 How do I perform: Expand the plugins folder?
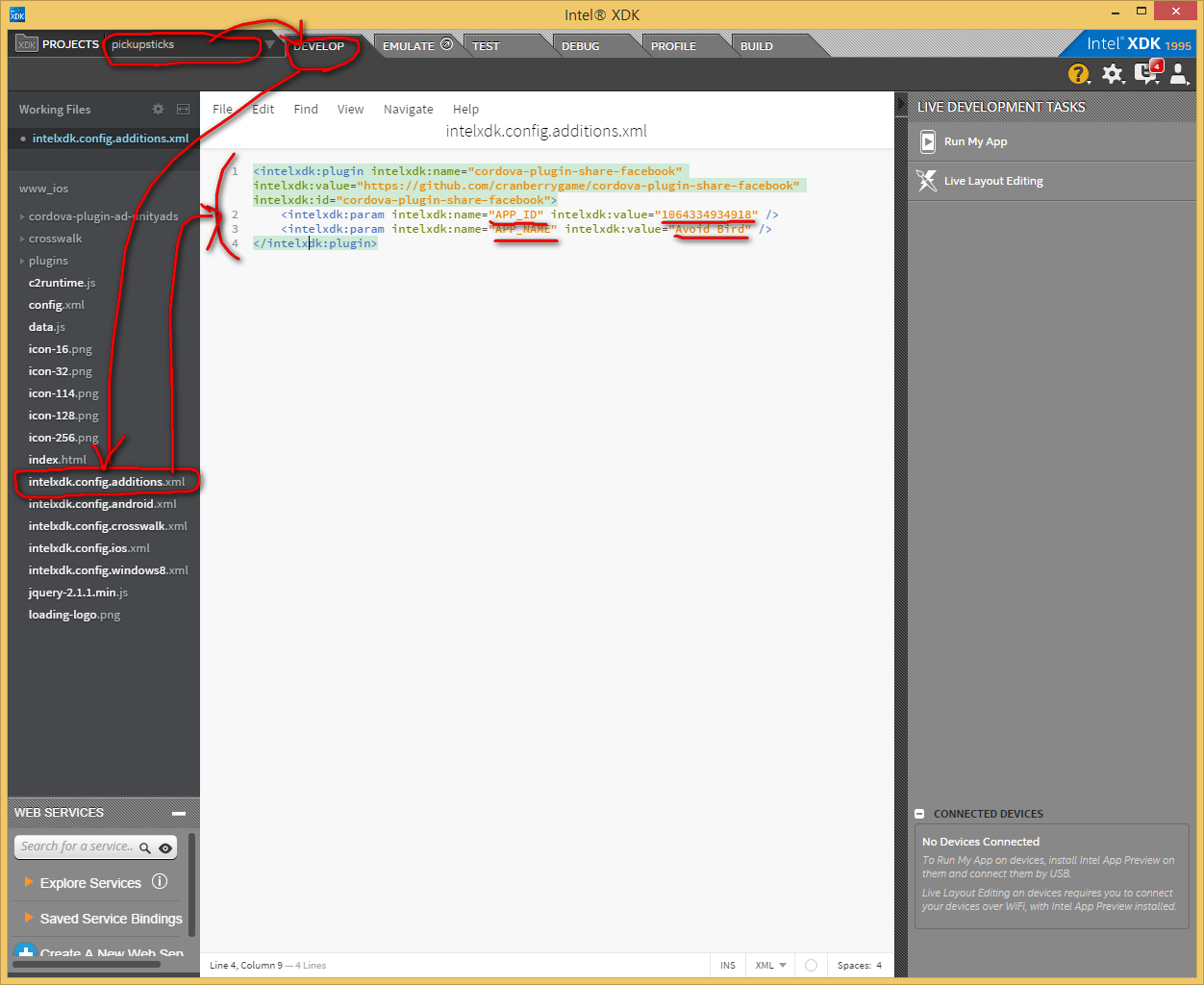tap(22, 261)
